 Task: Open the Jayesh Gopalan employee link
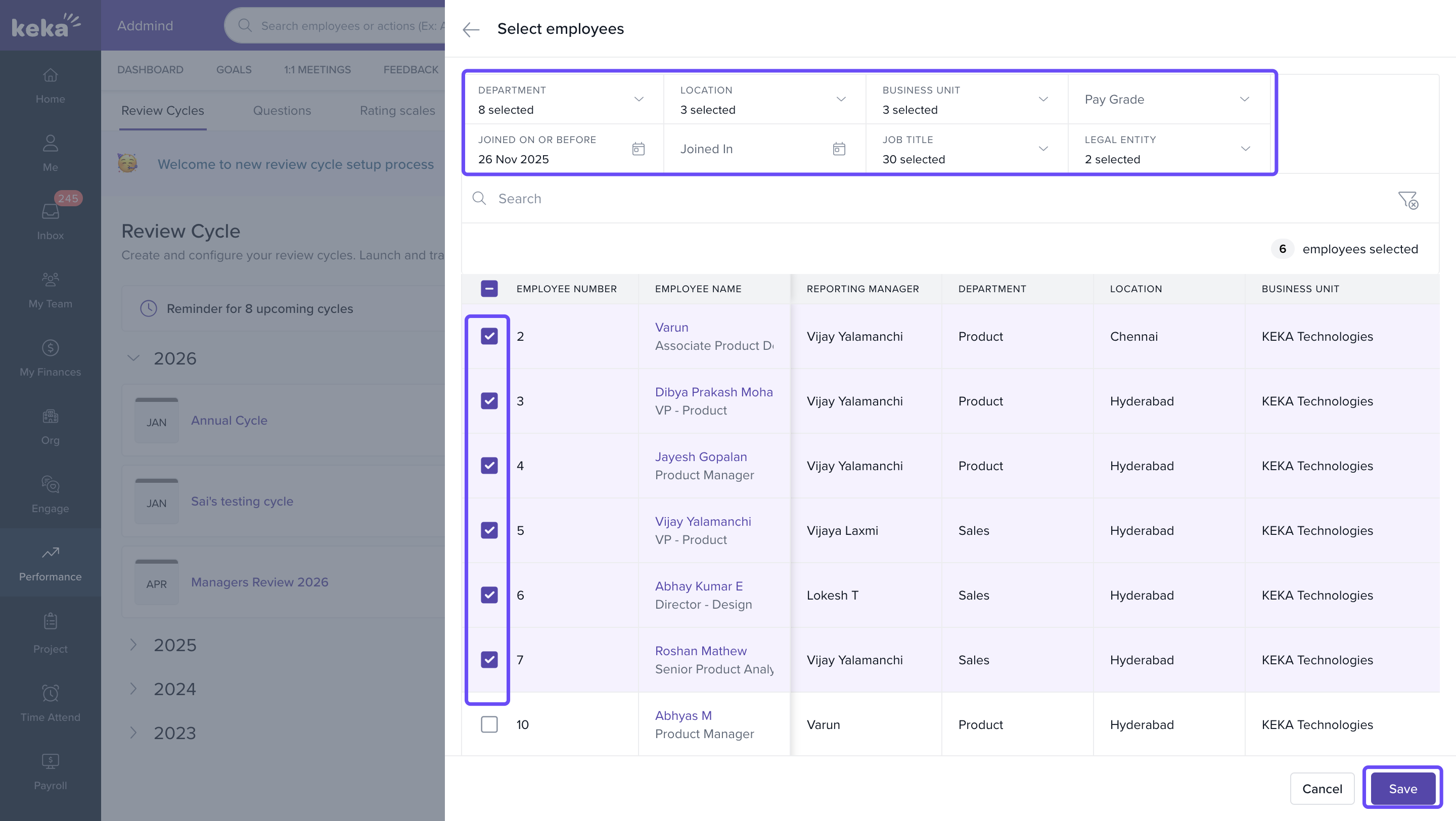(x=700, y=457)
